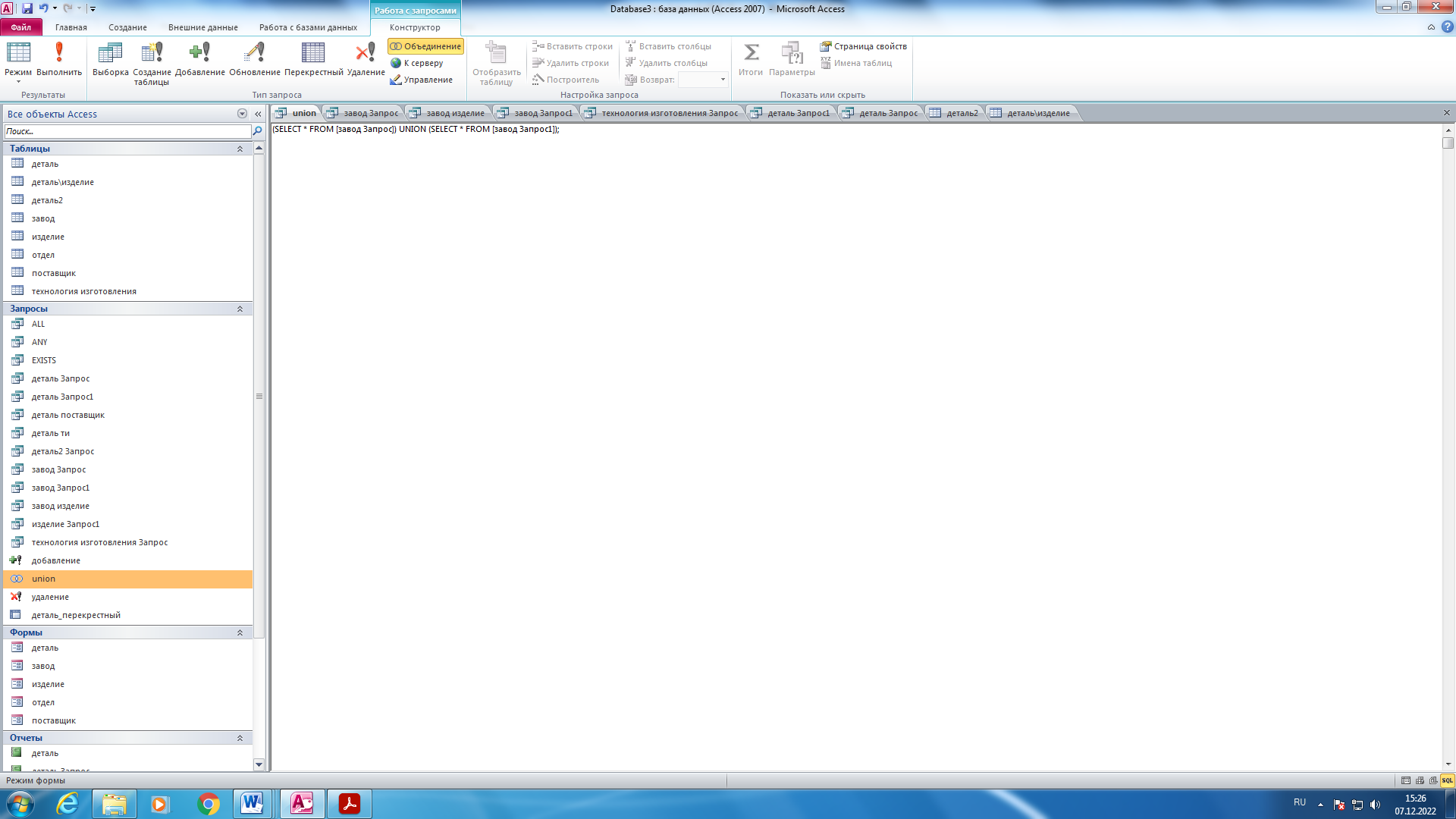
Task: Choose Выборка select query type
Action: tap(111, 59)
